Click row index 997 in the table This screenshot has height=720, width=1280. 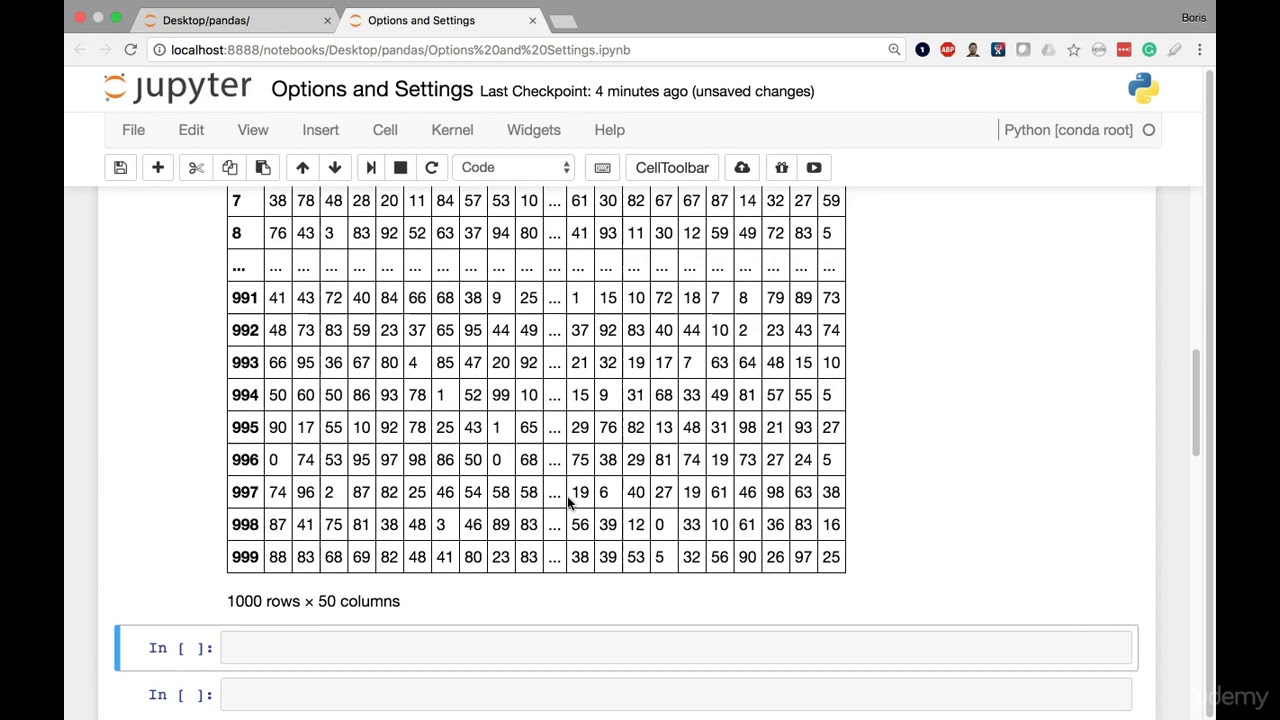point(245,492)
